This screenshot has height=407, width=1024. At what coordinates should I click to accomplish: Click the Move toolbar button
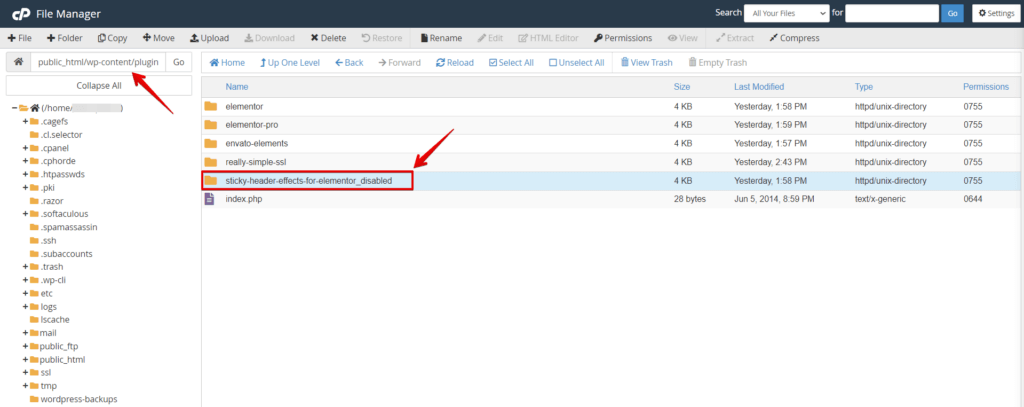tap(159, 38)
